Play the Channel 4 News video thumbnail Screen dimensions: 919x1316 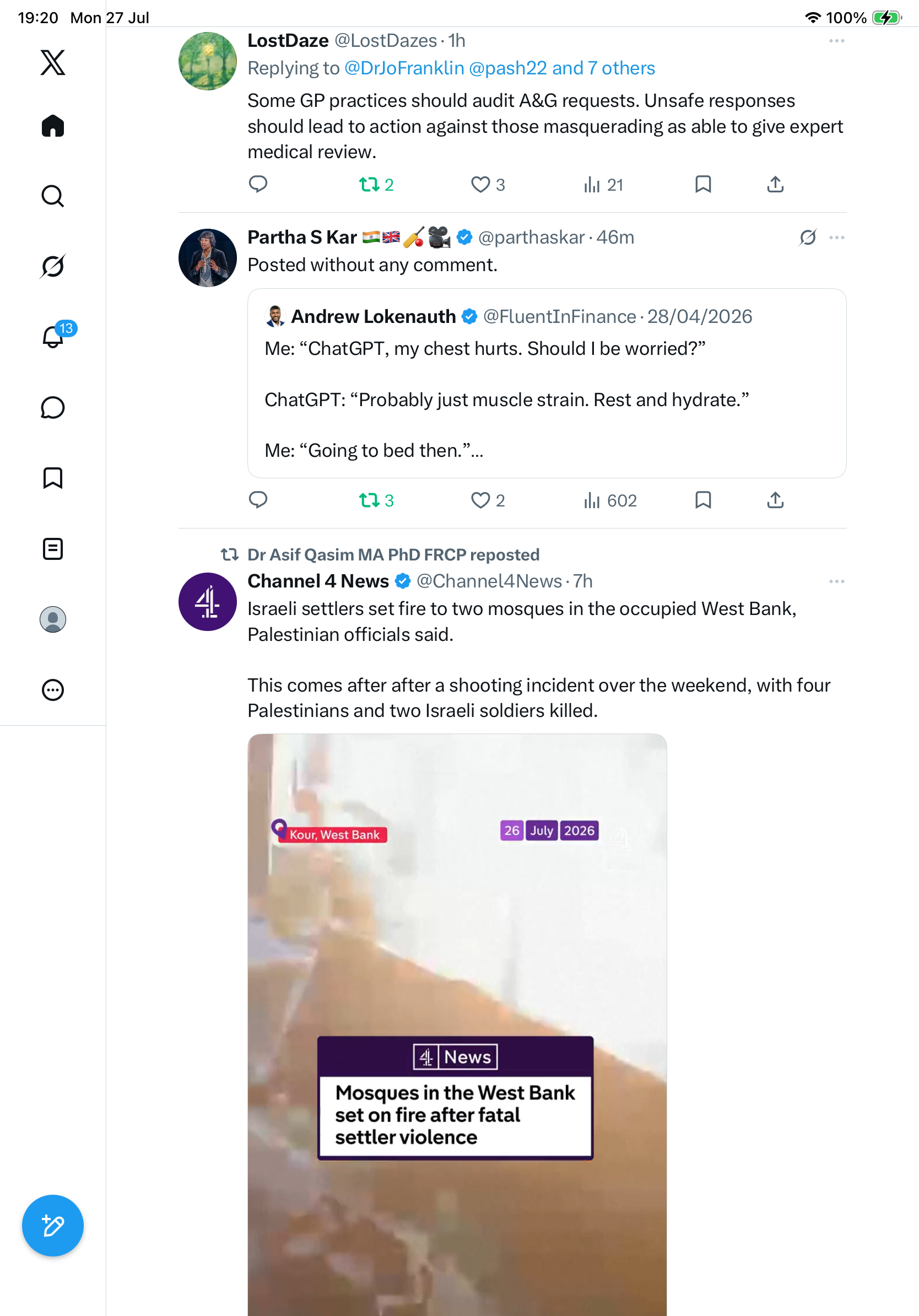pyautogui.click(x=457, y=1025)
